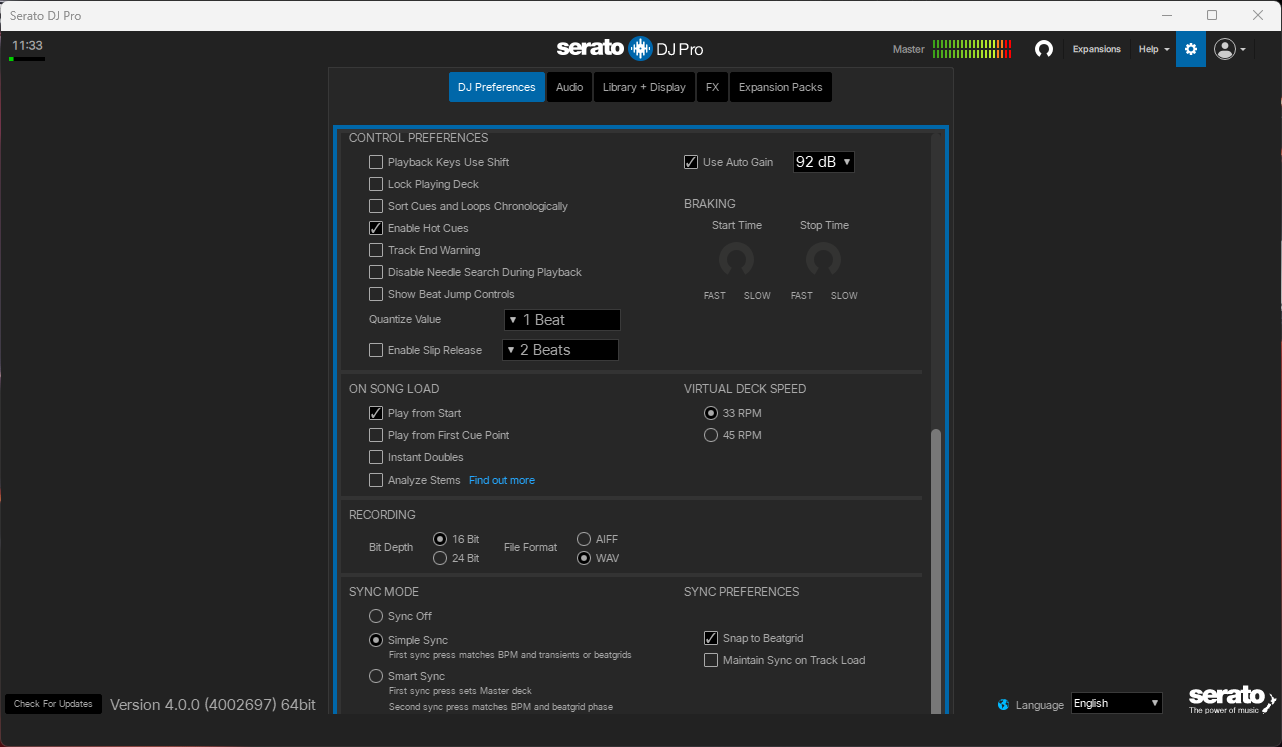This screenshot has width=1282, height=747.
Task: Toggle Lock Playing Deck checkbox
Action: coord(376,184)
